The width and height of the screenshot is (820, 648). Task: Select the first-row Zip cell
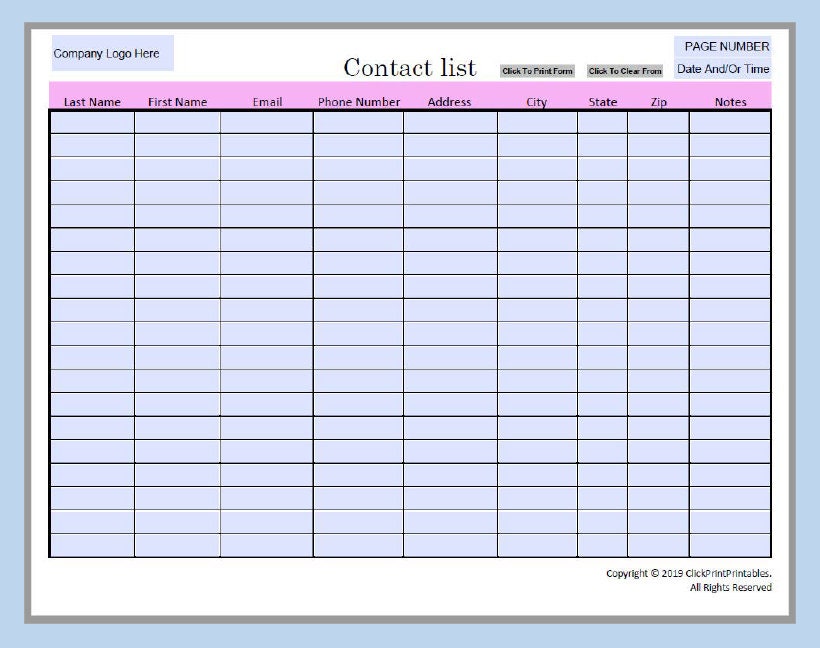coord(658,122)
